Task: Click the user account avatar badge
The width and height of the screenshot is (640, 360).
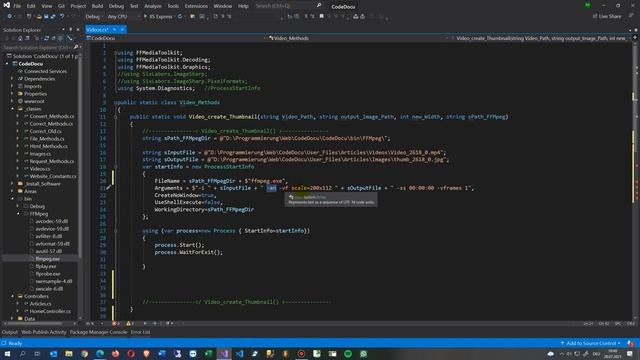Action: pos(588,5)
